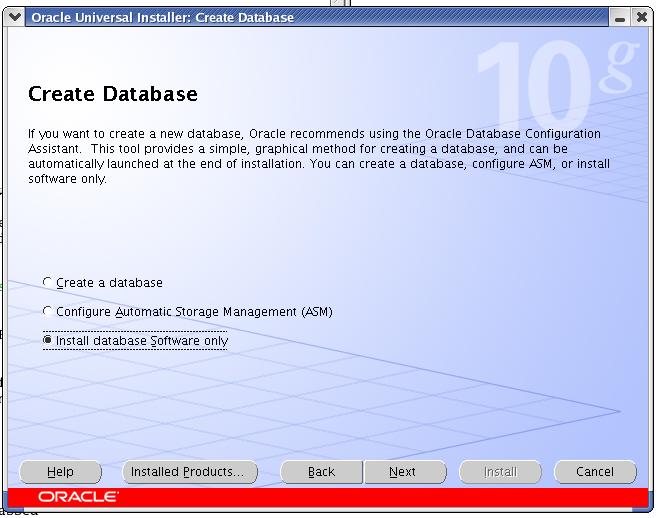Select 'Install database Software only' radio circle
This screenshot has height=518, width=658.
coord(48,341)
